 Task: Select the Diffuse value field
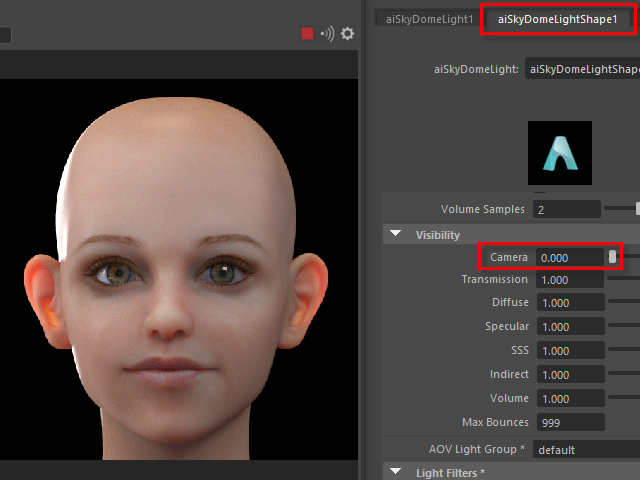click(569, 303)
